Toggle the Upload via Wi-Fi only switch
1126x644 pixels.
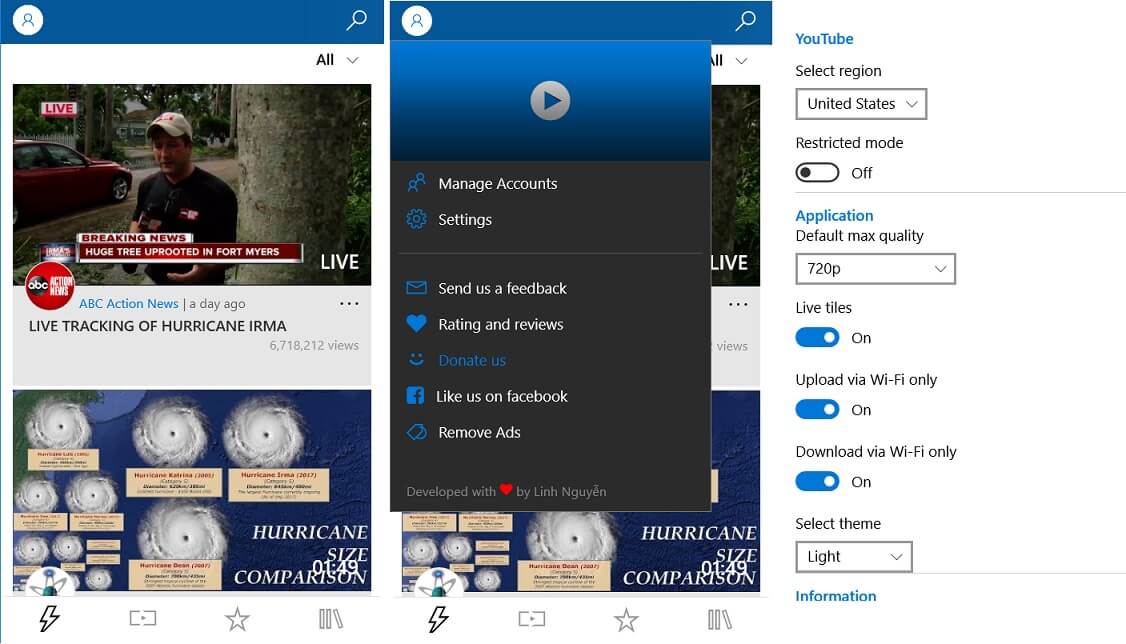click(817, 409)
